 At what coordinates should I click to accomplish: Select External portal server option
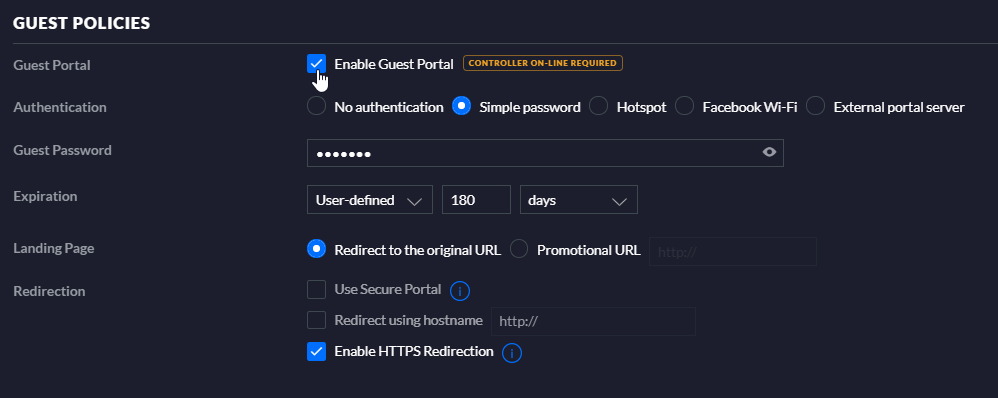click(x=815, y=106)
